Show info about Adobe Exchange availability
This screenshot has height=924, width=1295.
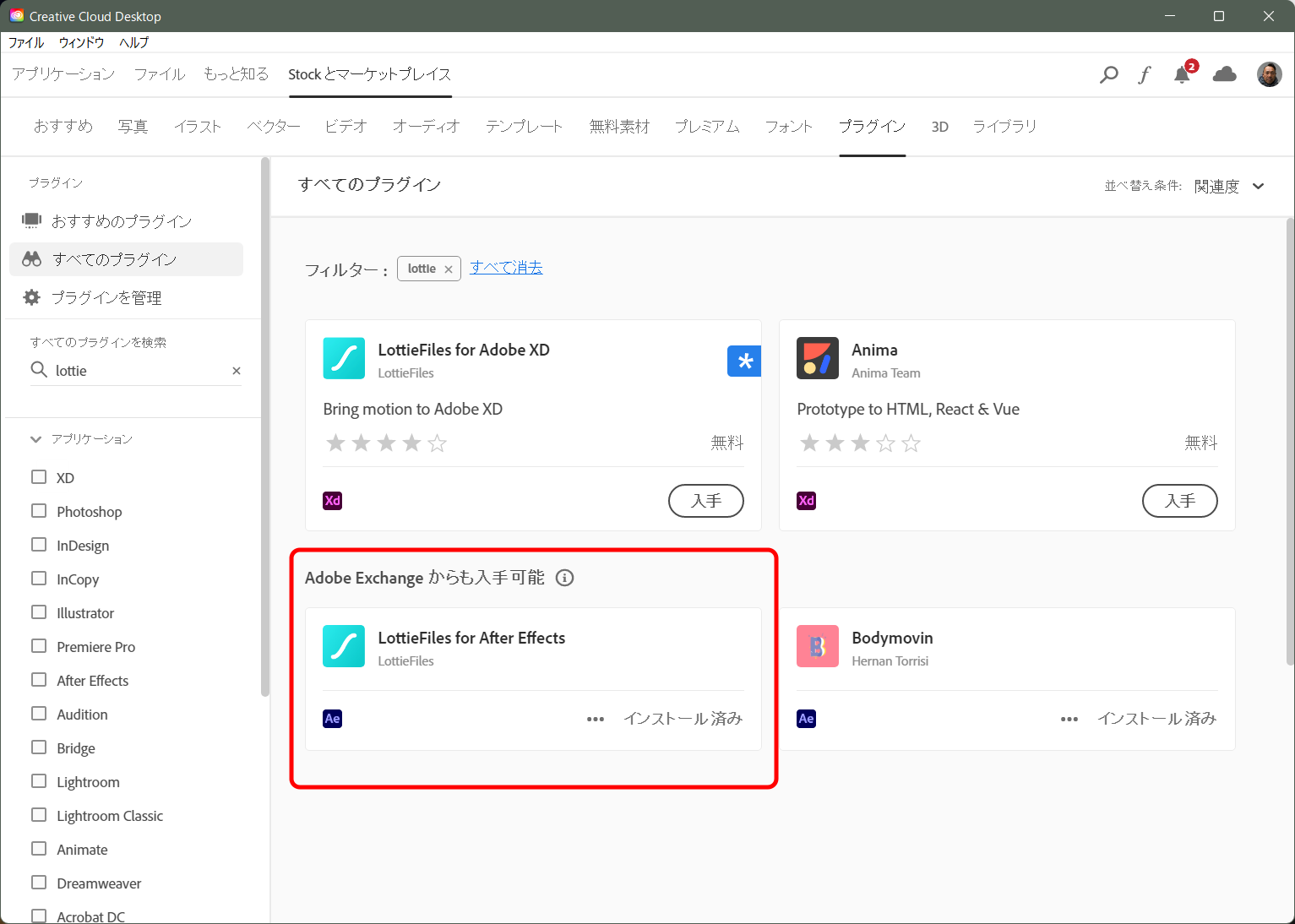click(x=565, y=578)
